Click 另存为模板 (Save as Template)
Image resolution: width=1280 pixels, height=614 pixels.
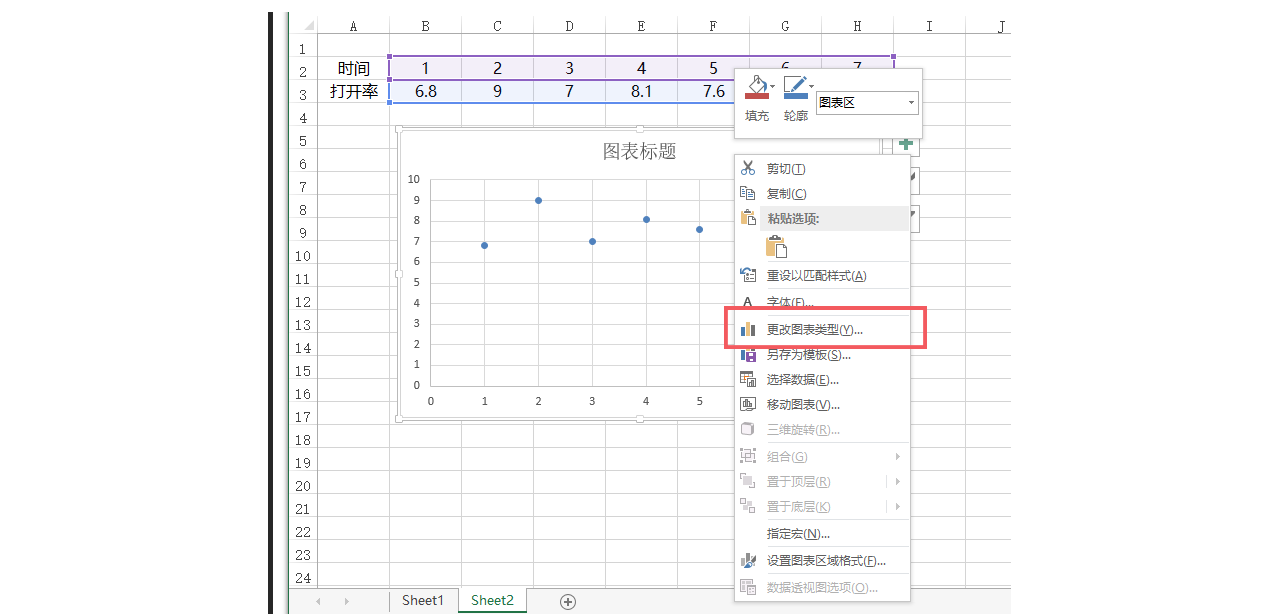coord(808,355)
